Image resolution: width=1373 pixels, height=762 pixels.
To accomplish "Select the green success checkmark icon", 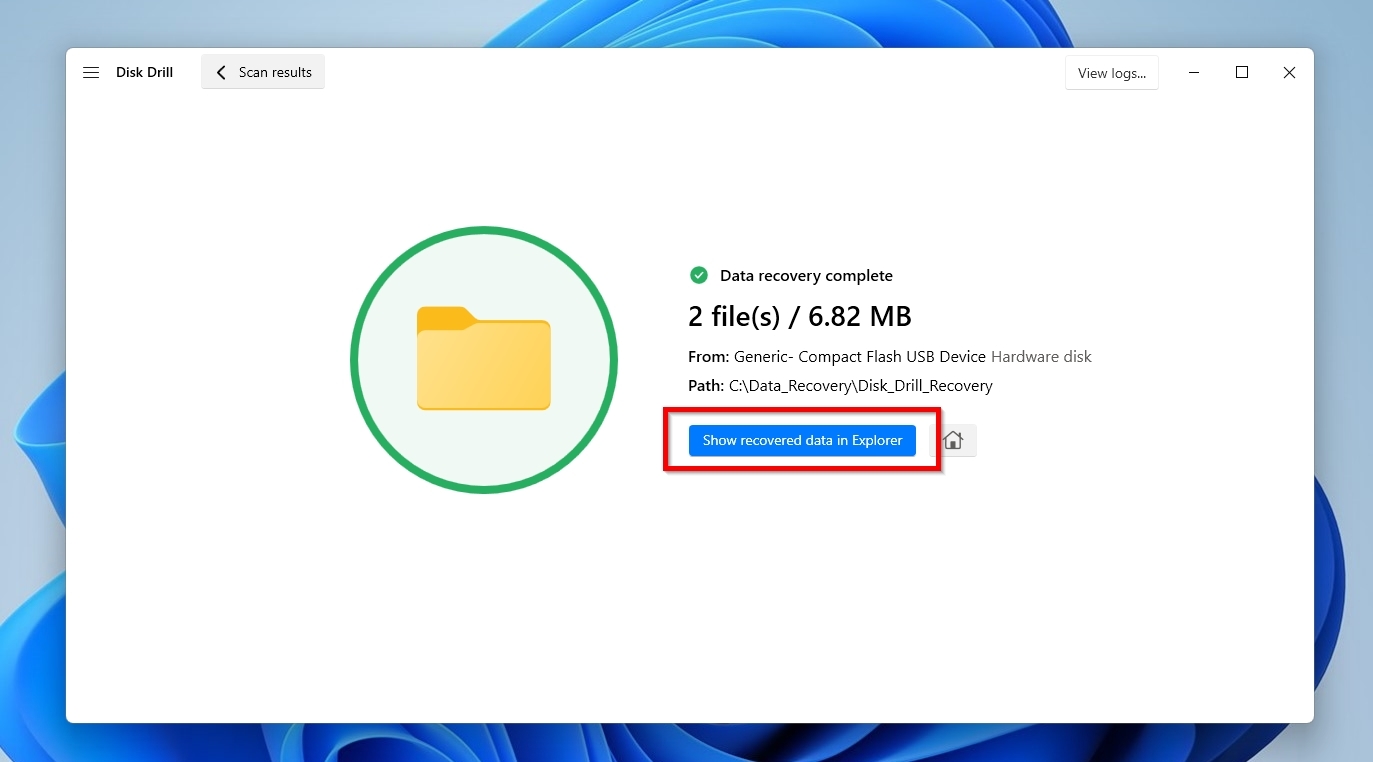I will click(698, 275).
